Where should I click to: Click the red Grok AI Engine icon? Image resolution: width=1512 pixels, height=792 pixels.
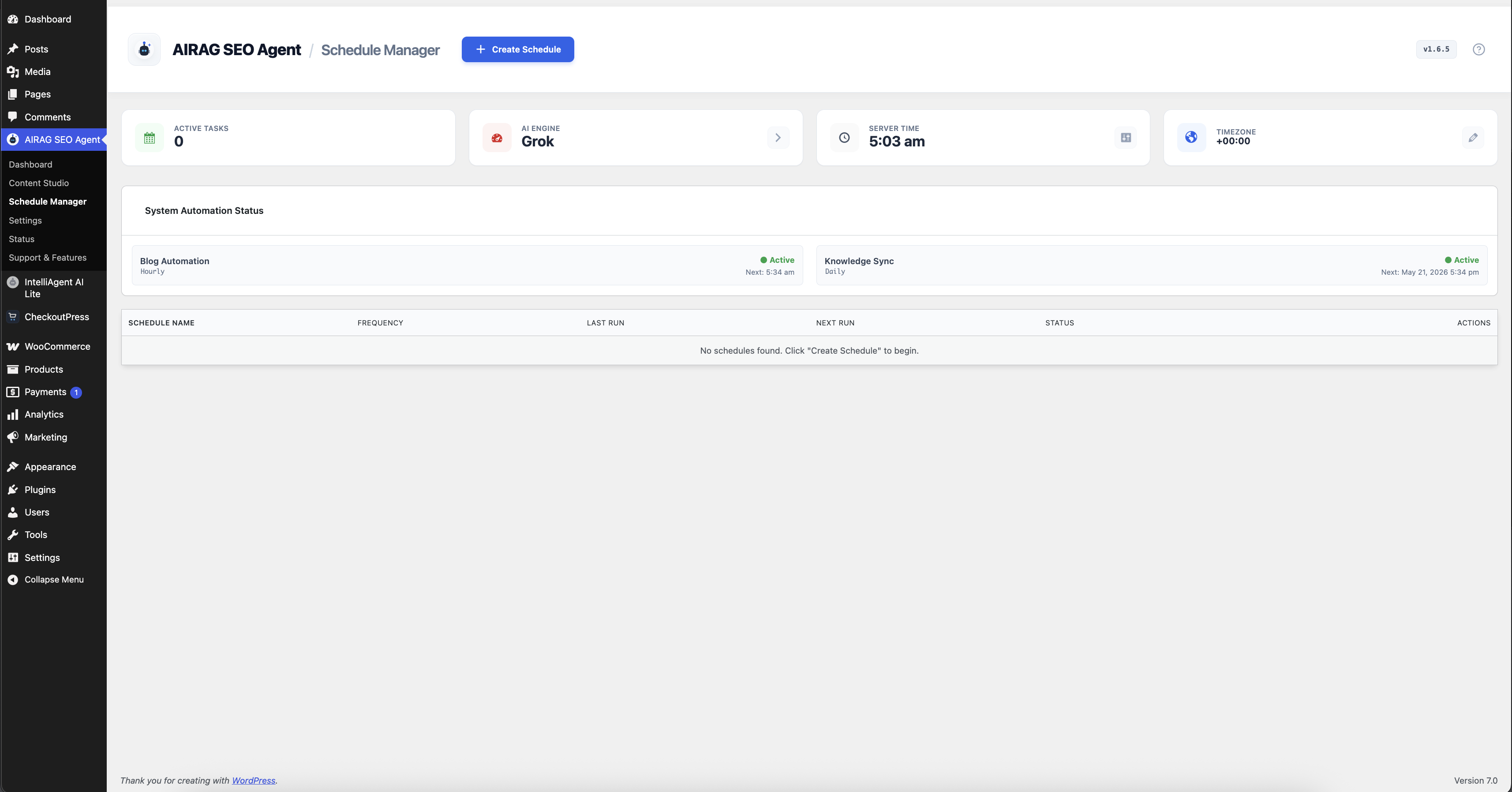pyautogui.click(x=497, y=138)
